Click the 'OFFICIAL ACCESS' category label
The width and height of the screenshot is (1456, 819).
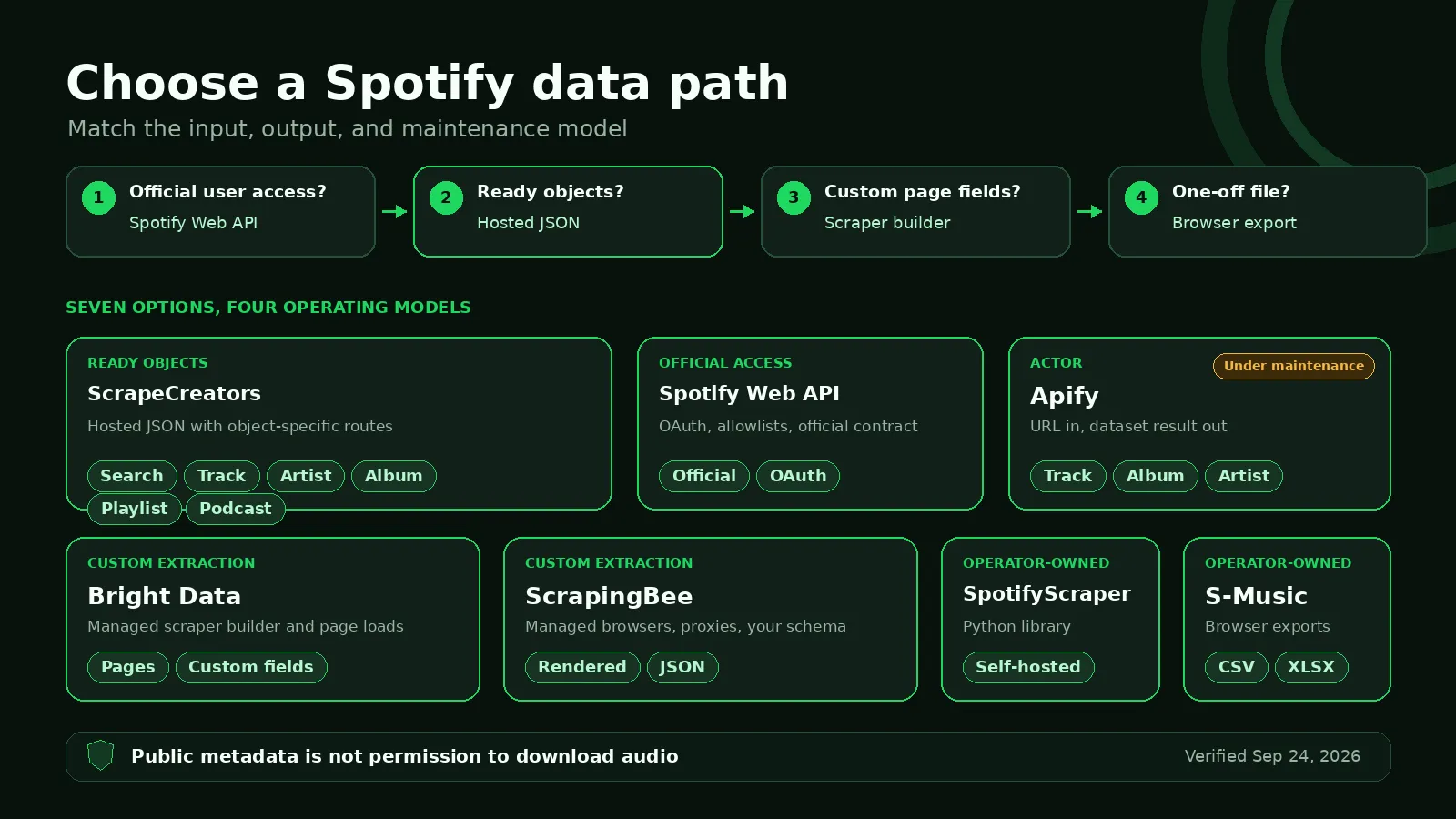coord(725,363)
